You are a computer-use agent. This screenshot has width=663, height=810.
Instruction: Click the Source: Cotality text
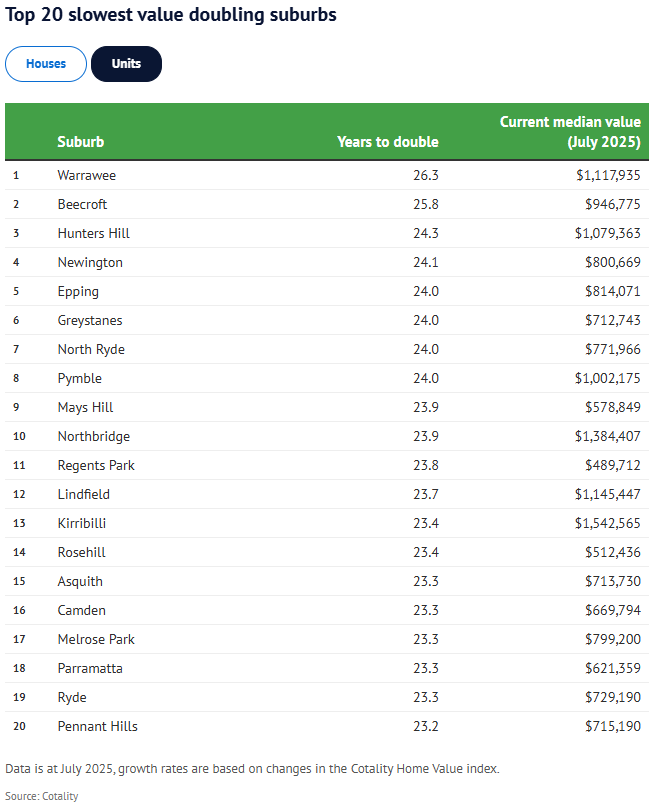click(x=42, y=796)
